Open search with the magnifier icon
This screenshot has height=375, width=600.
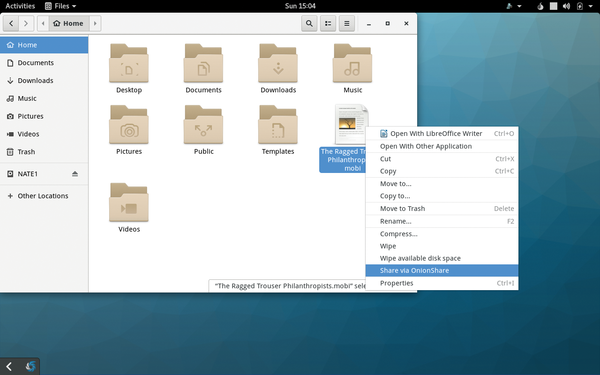[309, 23]
